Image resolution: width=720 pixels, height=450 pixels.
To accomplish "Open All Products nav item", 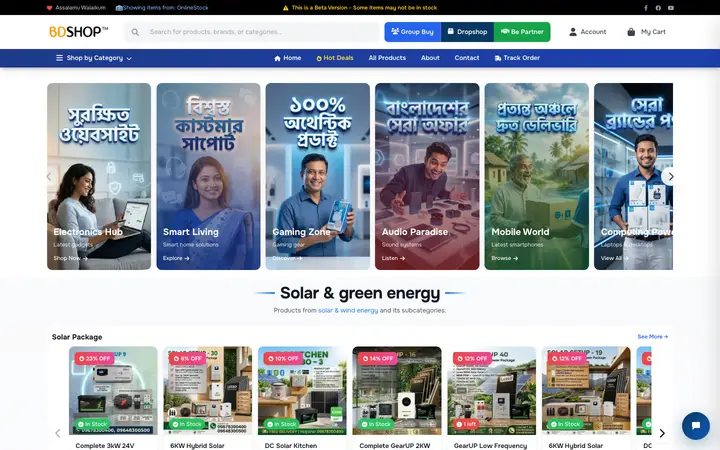I will tap(387, 58).
